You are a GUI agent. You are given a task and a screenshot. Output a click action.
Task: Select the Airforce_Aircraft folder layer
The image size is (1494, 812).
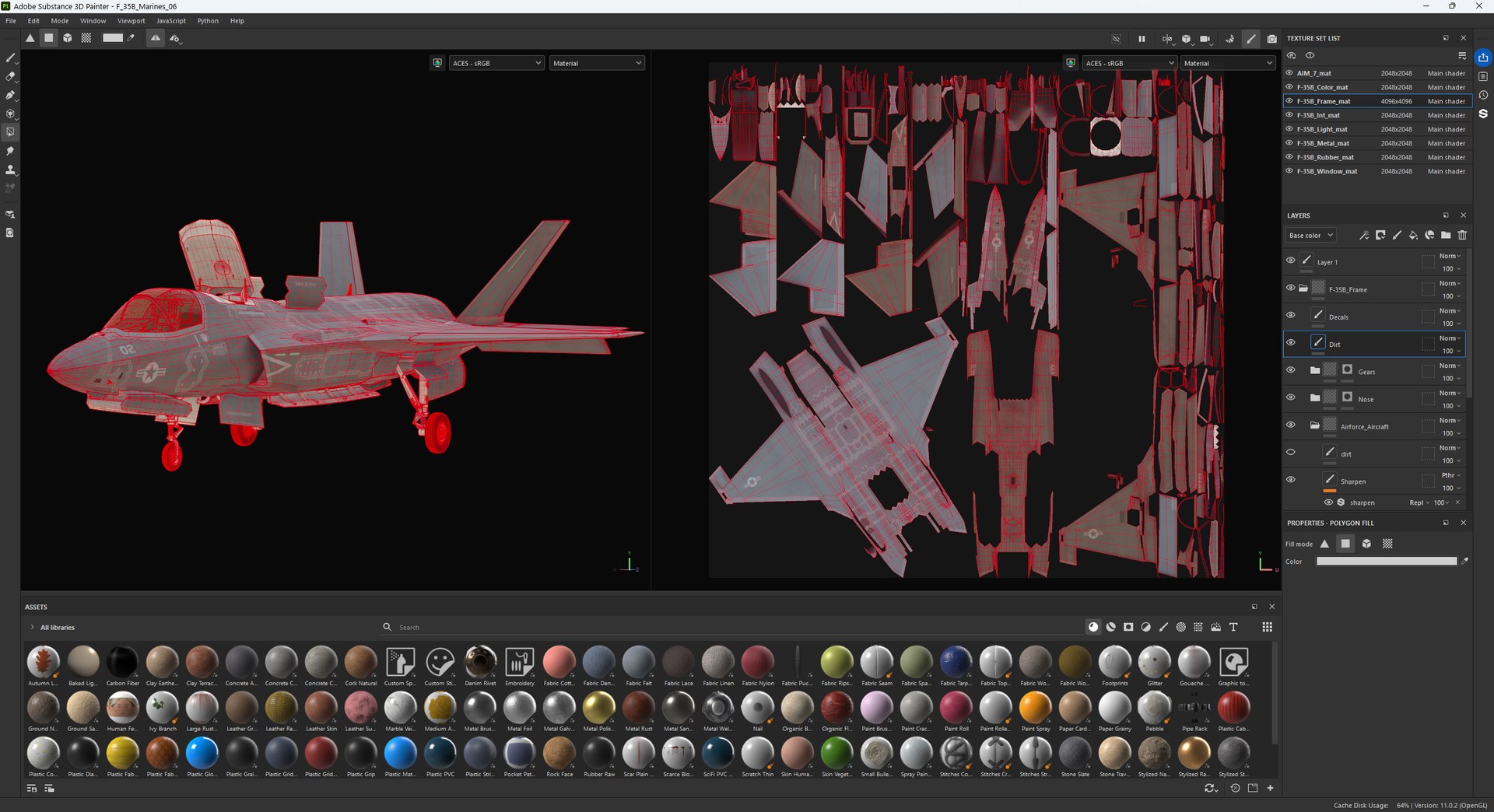[1375, 426]
